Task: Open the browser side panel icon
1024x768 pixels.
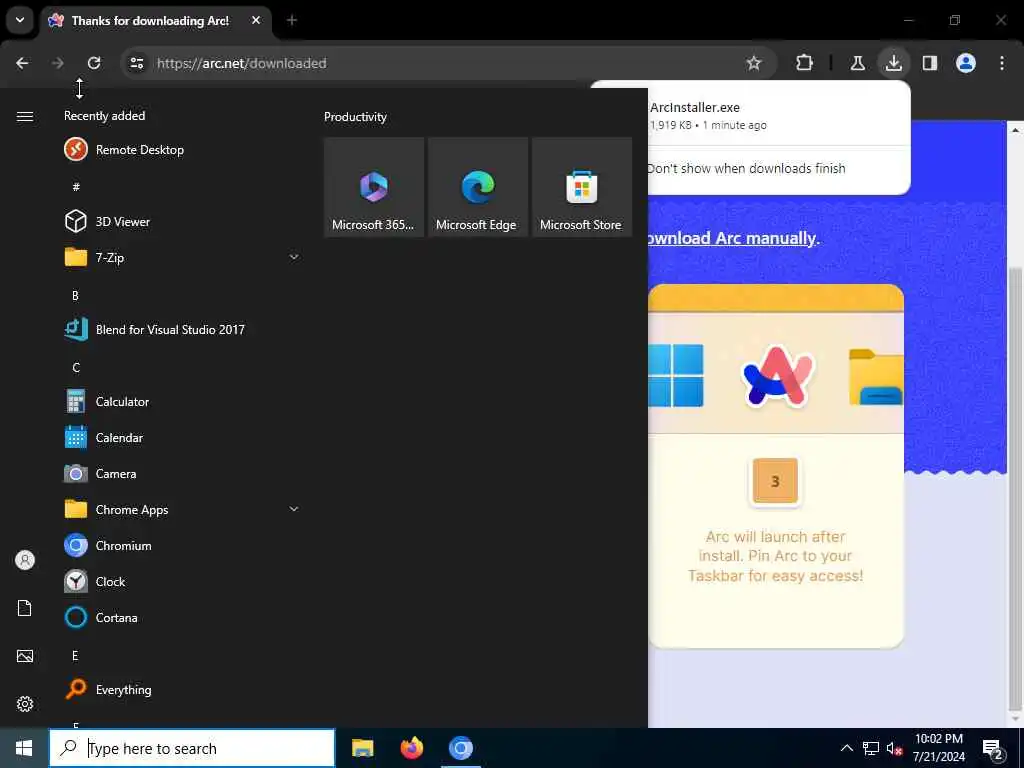Action: pos(930,63)
